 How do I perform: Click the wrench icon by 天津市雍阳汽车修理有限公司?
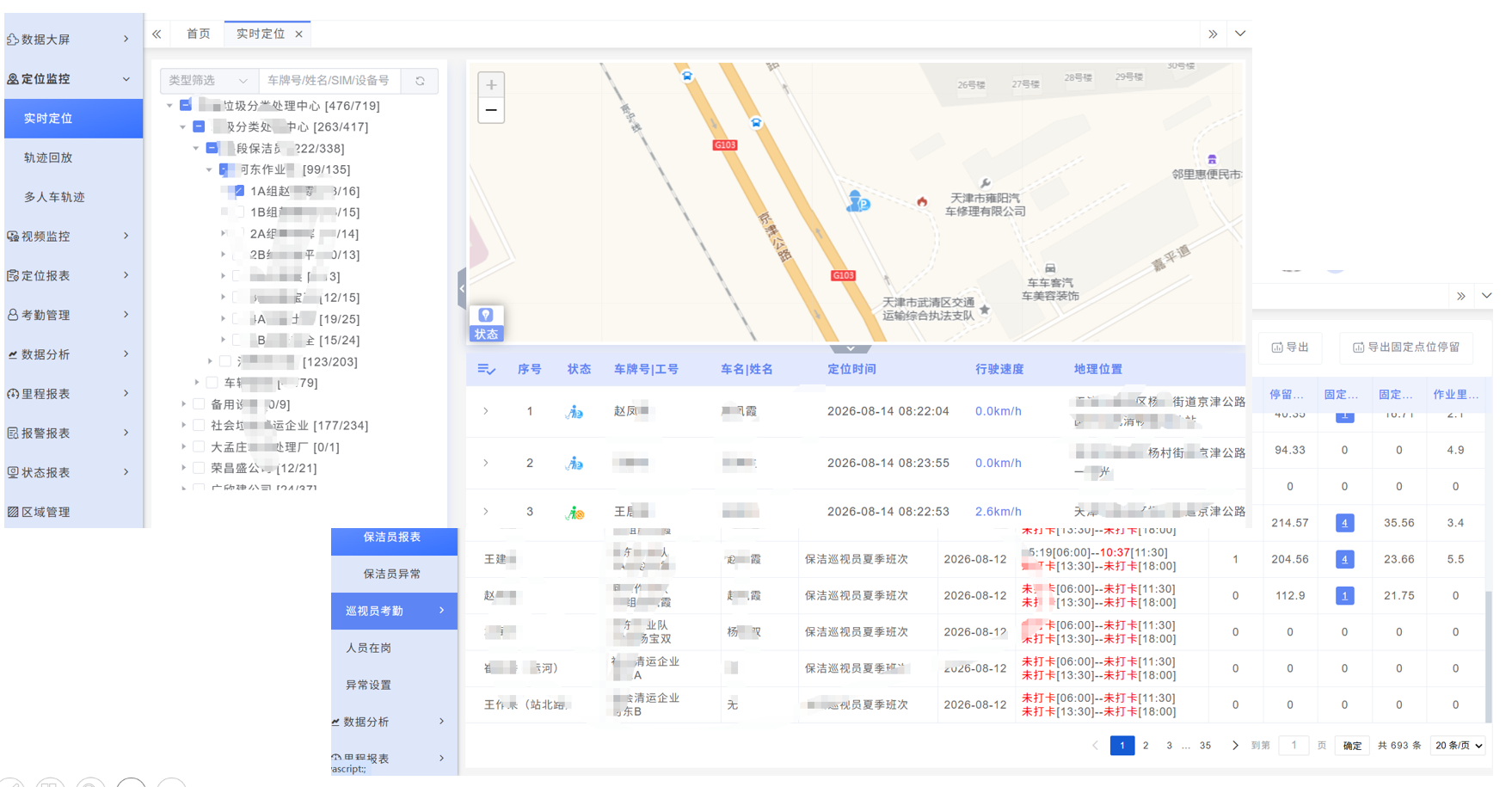(x=986, y=182)
